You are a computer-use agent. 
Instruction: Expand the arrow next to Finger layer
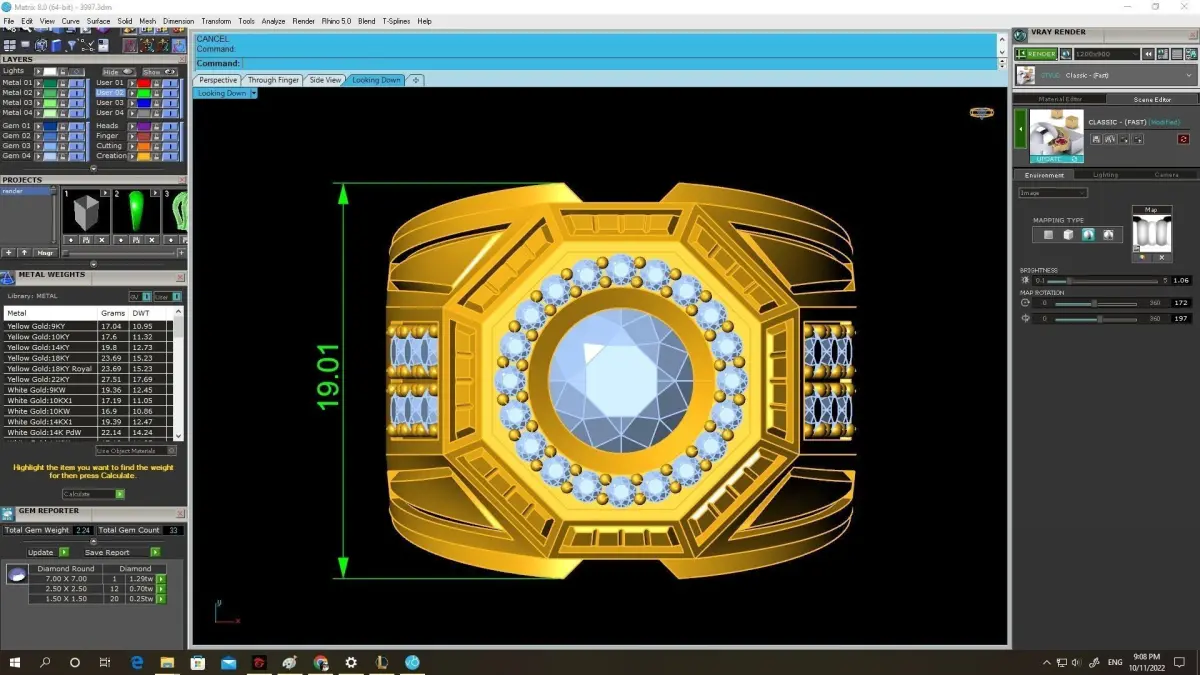(x=131, y=136)
